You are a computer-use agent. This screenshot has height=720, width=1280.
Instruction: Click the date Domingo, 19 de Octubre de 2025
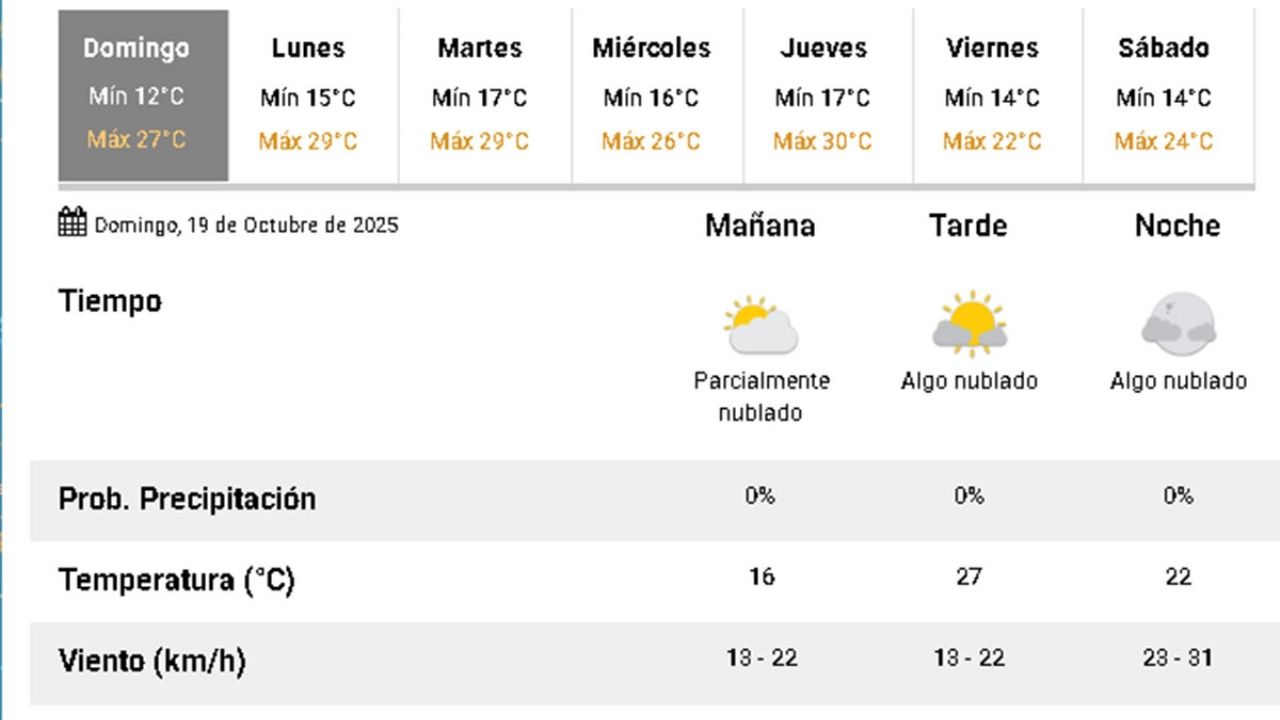pyautogui.click(x=246, y=225)
